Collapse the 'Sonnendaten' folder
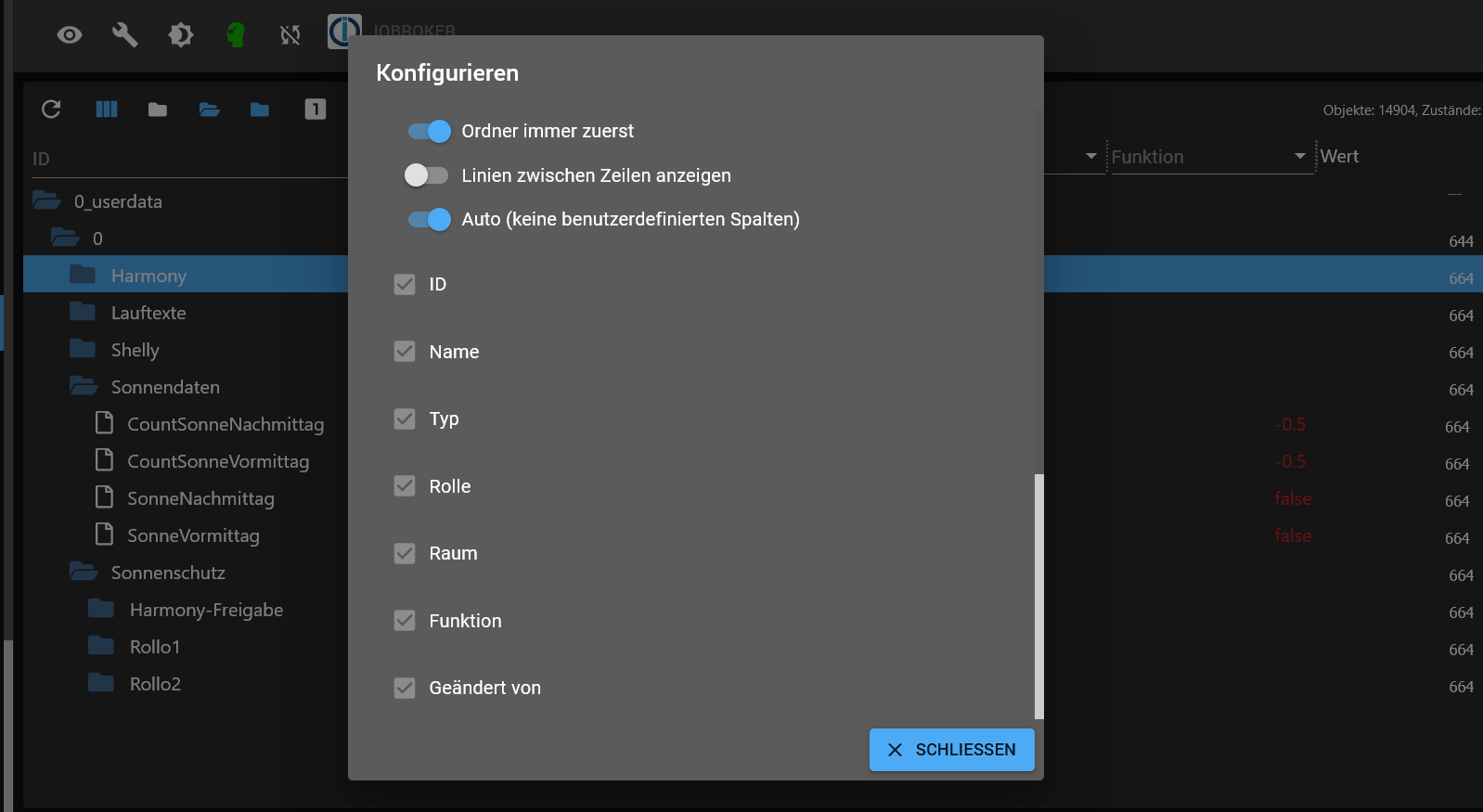 [84, 387]
